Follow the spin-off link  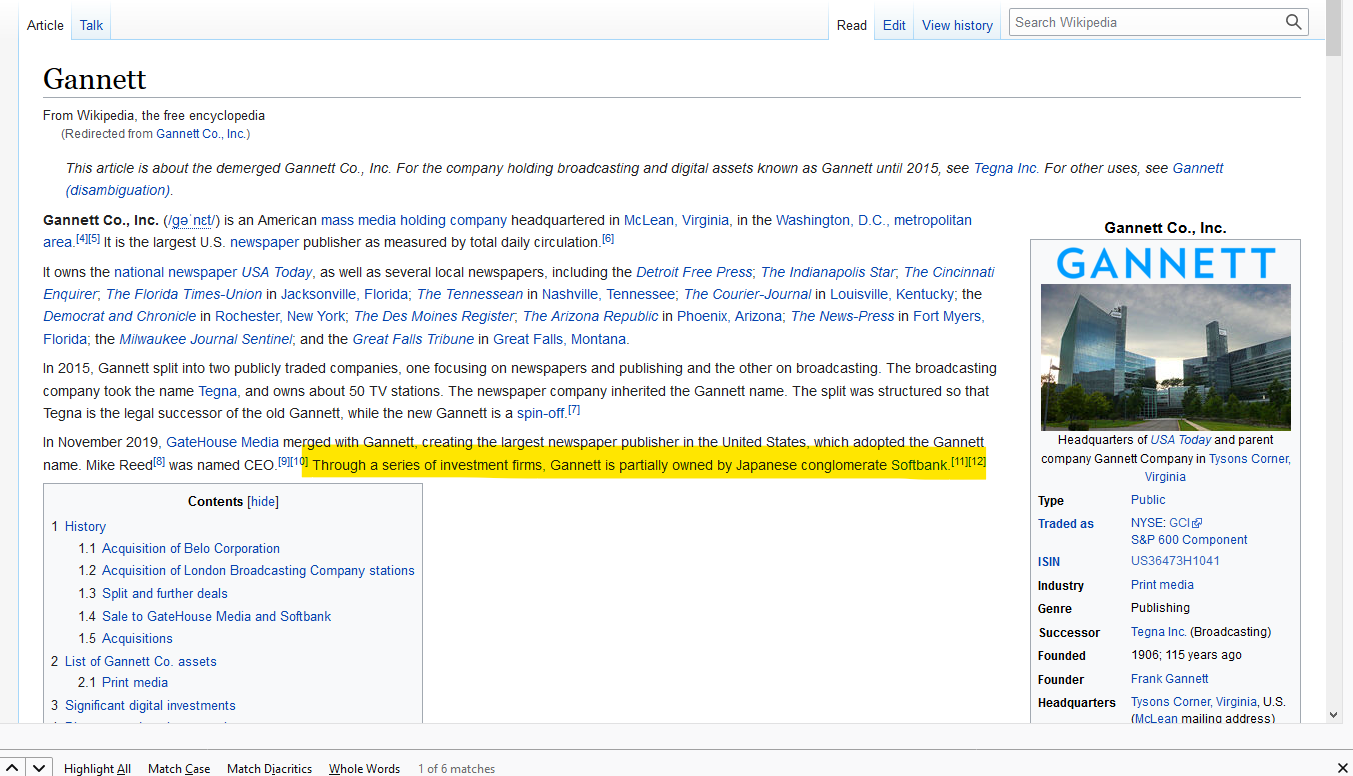point(541,413)
